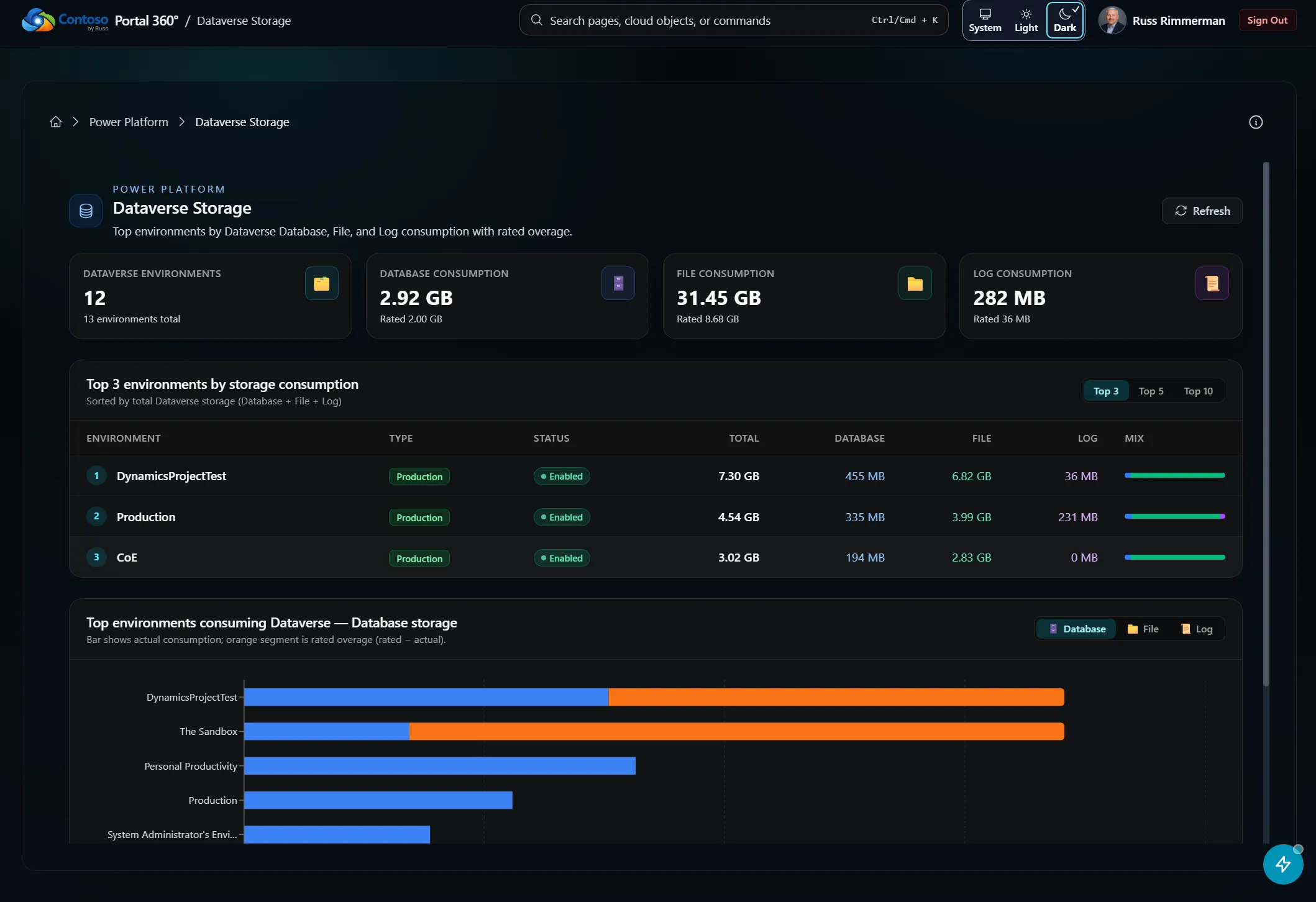Viewport: 1316px width, 902px height.
Task: Click the Production chart blue bar
Action: pyautogui.click(x=378, y=800)
